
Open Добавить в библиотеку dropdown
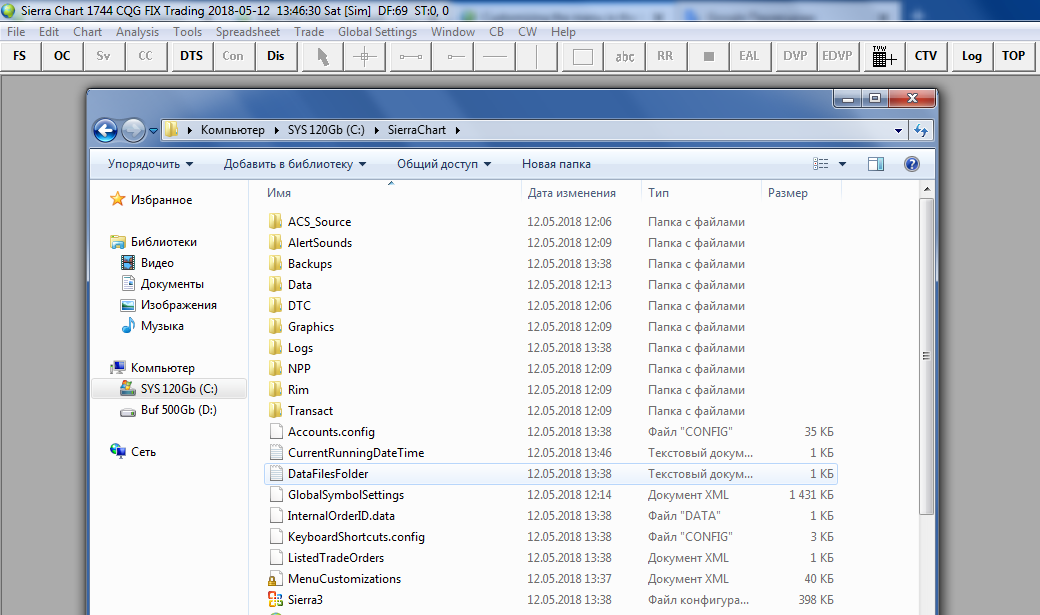click(295, 164)
